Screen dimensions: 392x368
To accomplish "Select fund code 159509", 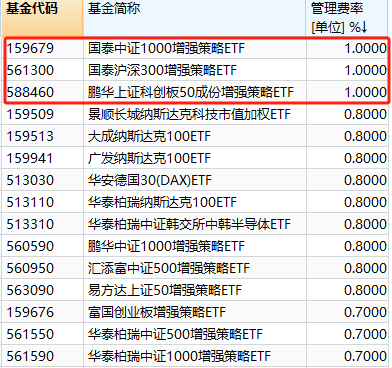I will pyautogui.click(x=30, y=114).
